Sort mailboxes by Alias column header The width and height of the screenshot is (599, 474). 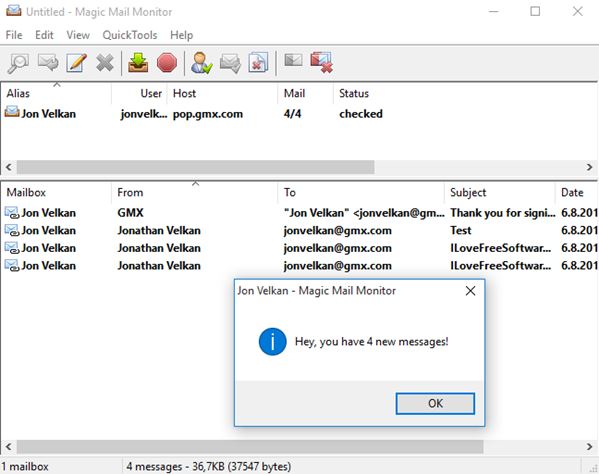[56, 93]
